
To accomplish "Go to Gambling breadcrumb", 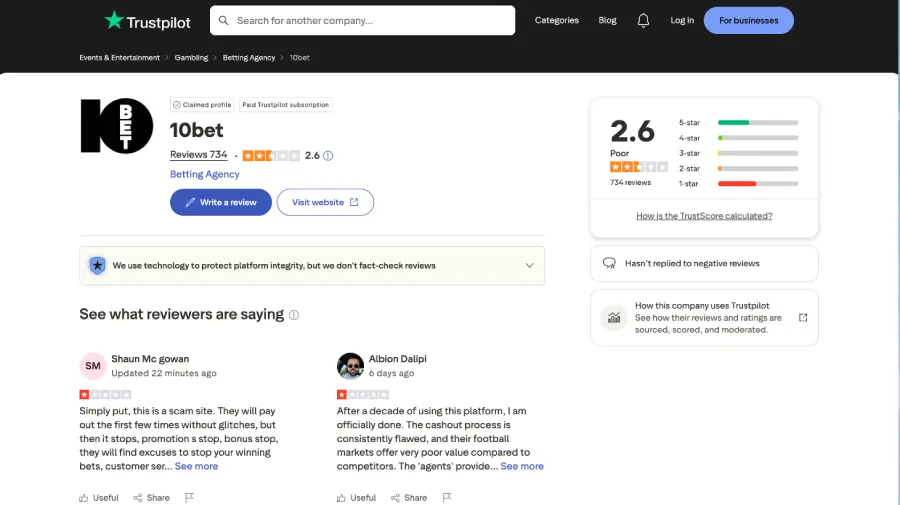I will click(x=191, y=57).
